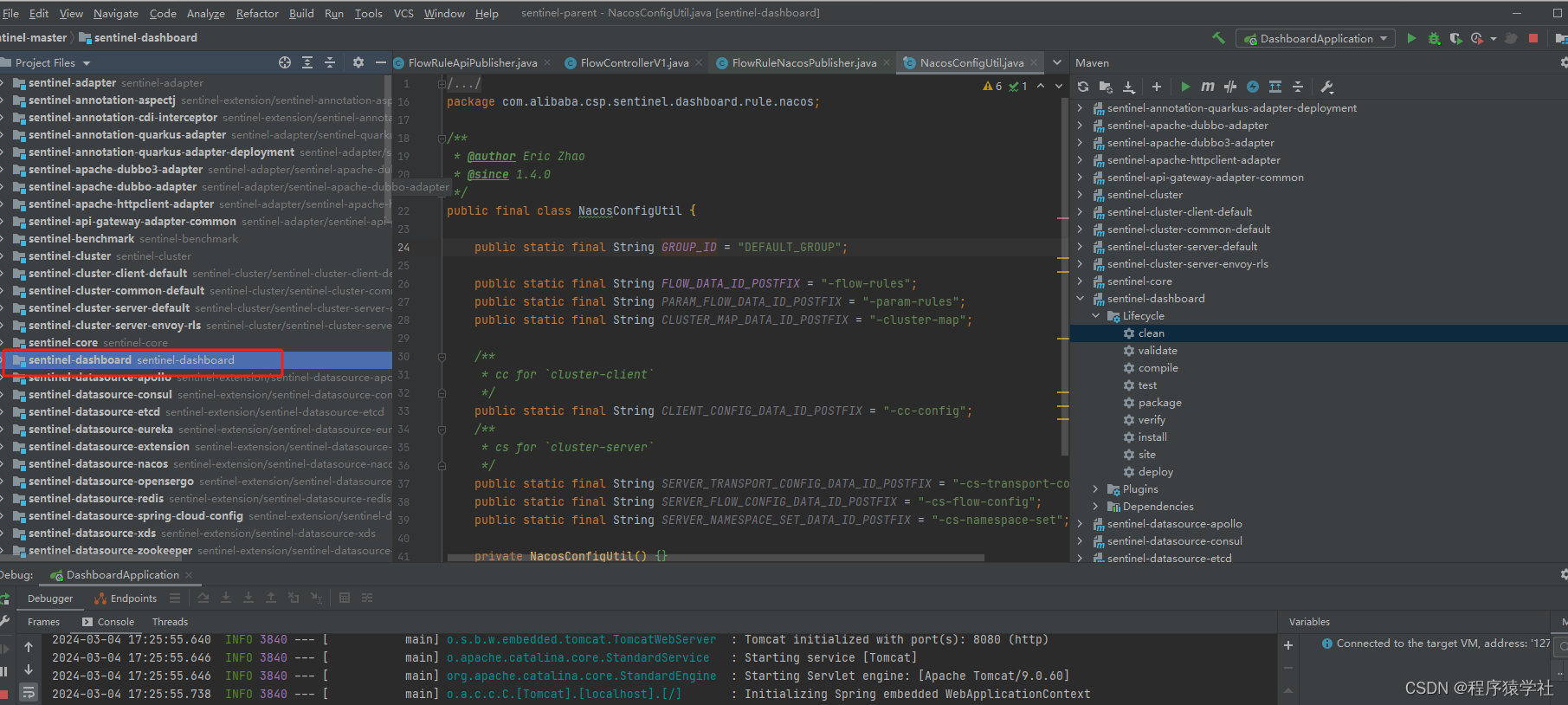Collapse sentinel-dashboard in Maven tree
This screenshot has width=1568, height=705.
(1080, 299)
